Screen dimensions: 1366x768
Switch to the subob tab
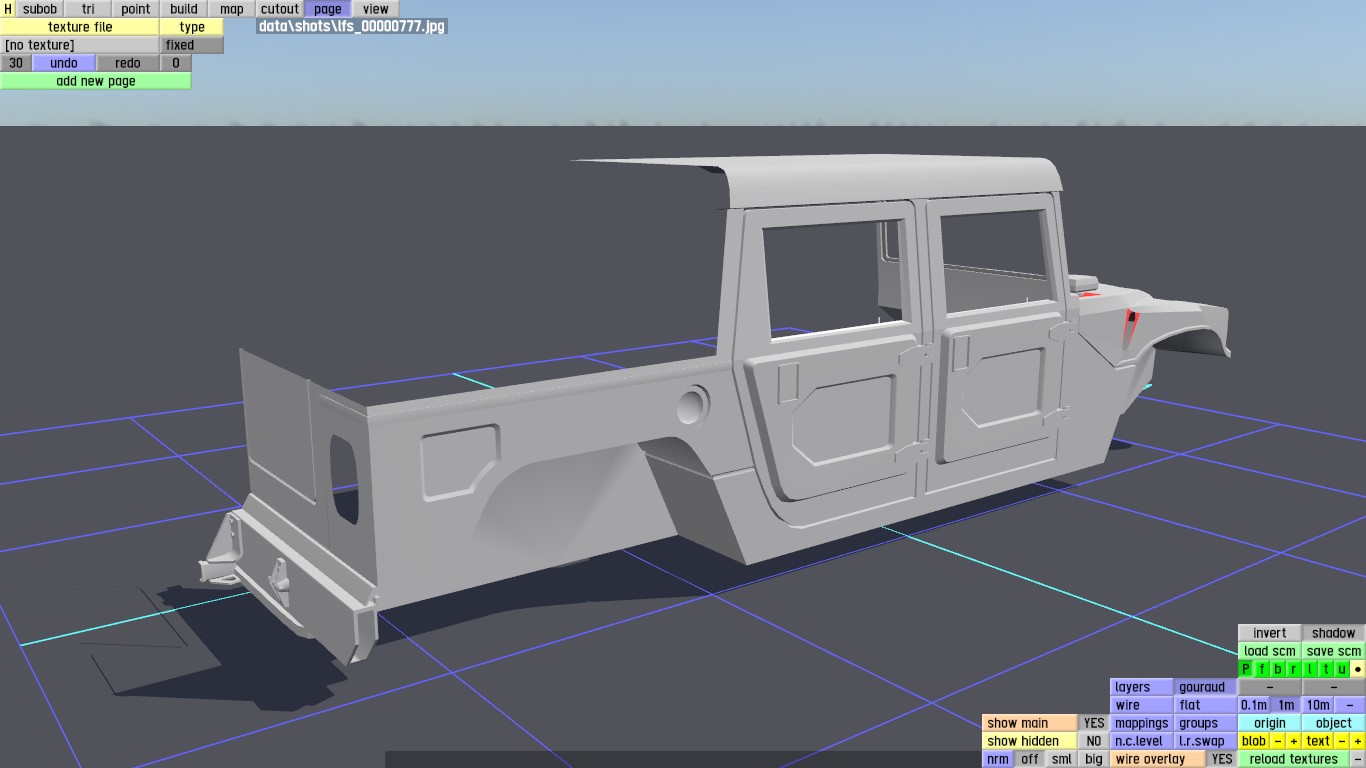click(40, 9)
